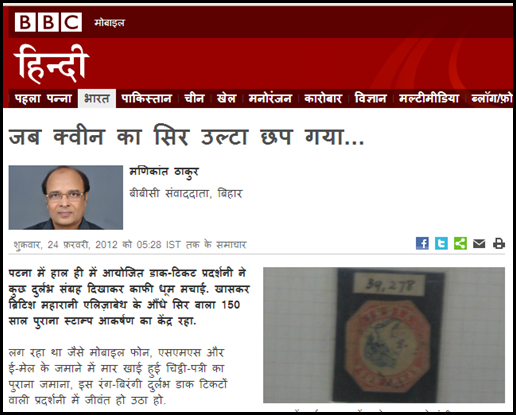This screenshot has width=516, height=415.
Task: Click author photo of मणिकांत ठाकुर
Action: (66, 197)
